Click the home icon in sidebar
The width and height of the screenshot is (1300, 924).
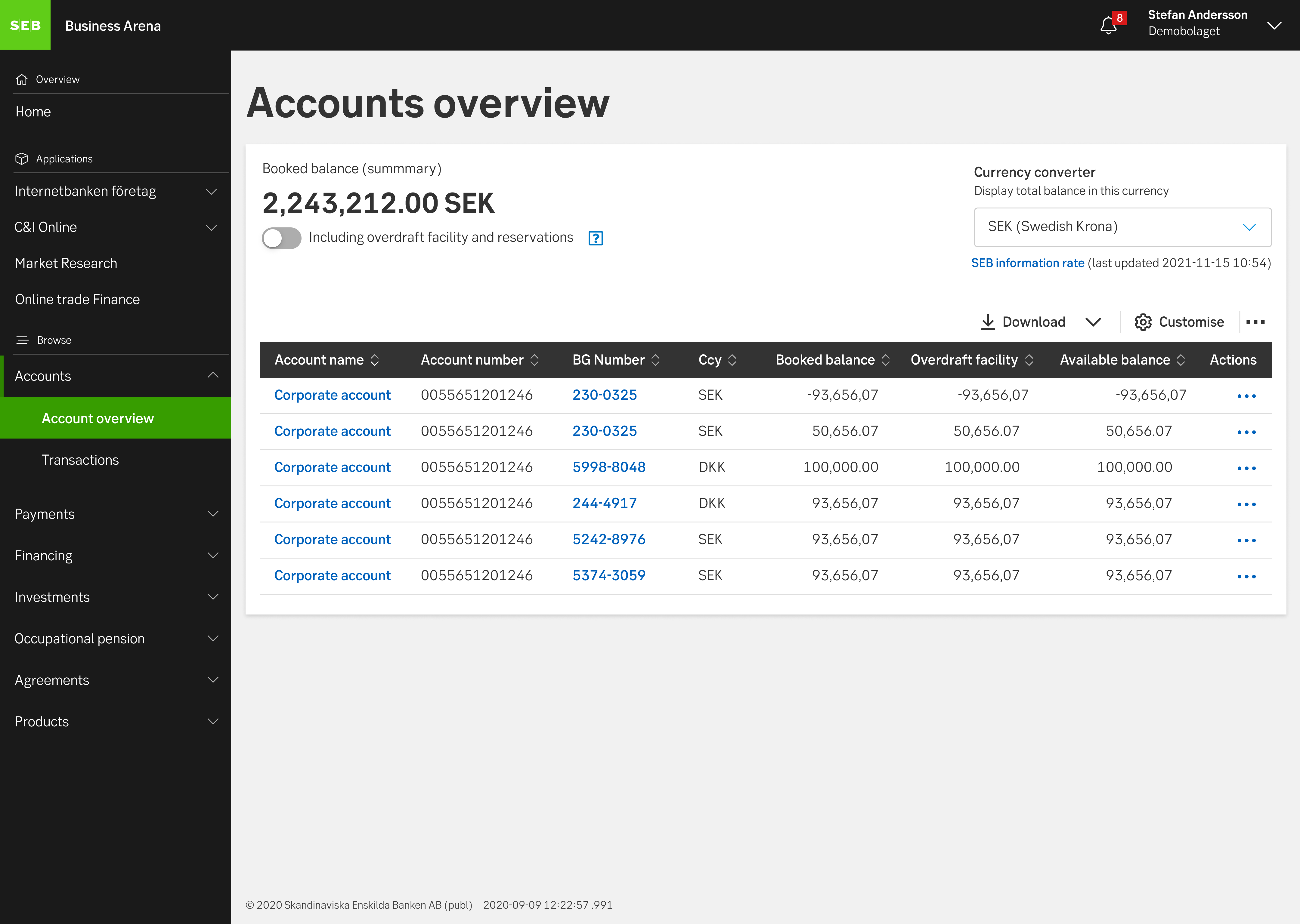tap(22, 79)
